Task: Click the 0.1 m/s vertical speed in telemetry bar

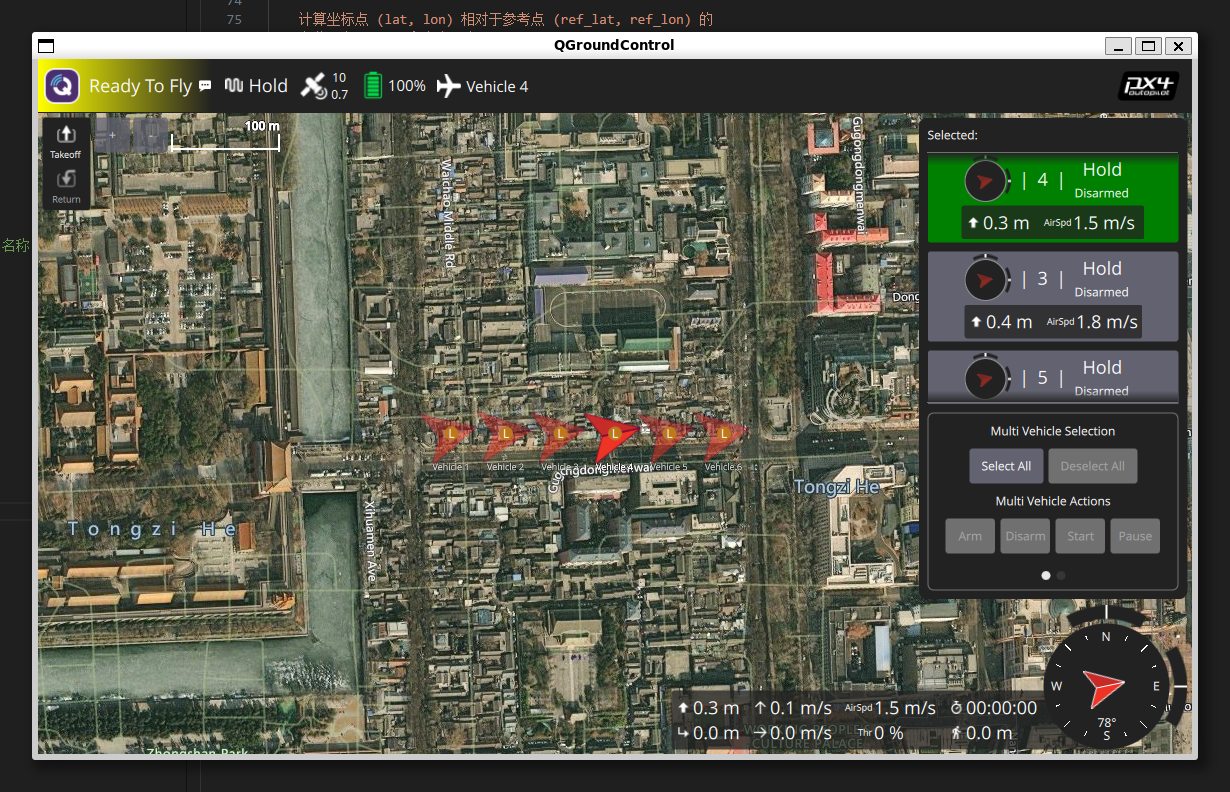Action: tap(793, 708)
